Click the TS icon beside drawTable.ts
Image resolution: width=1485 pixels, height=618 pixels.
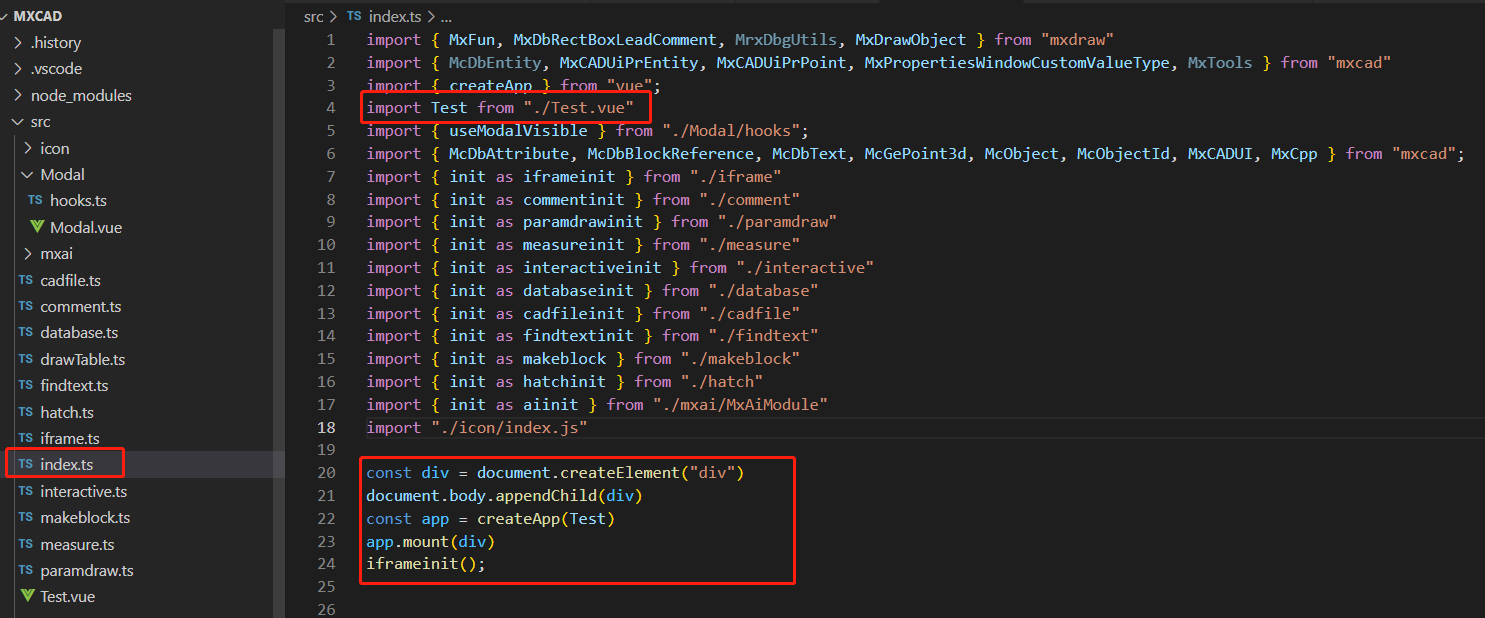click(26, 360)
